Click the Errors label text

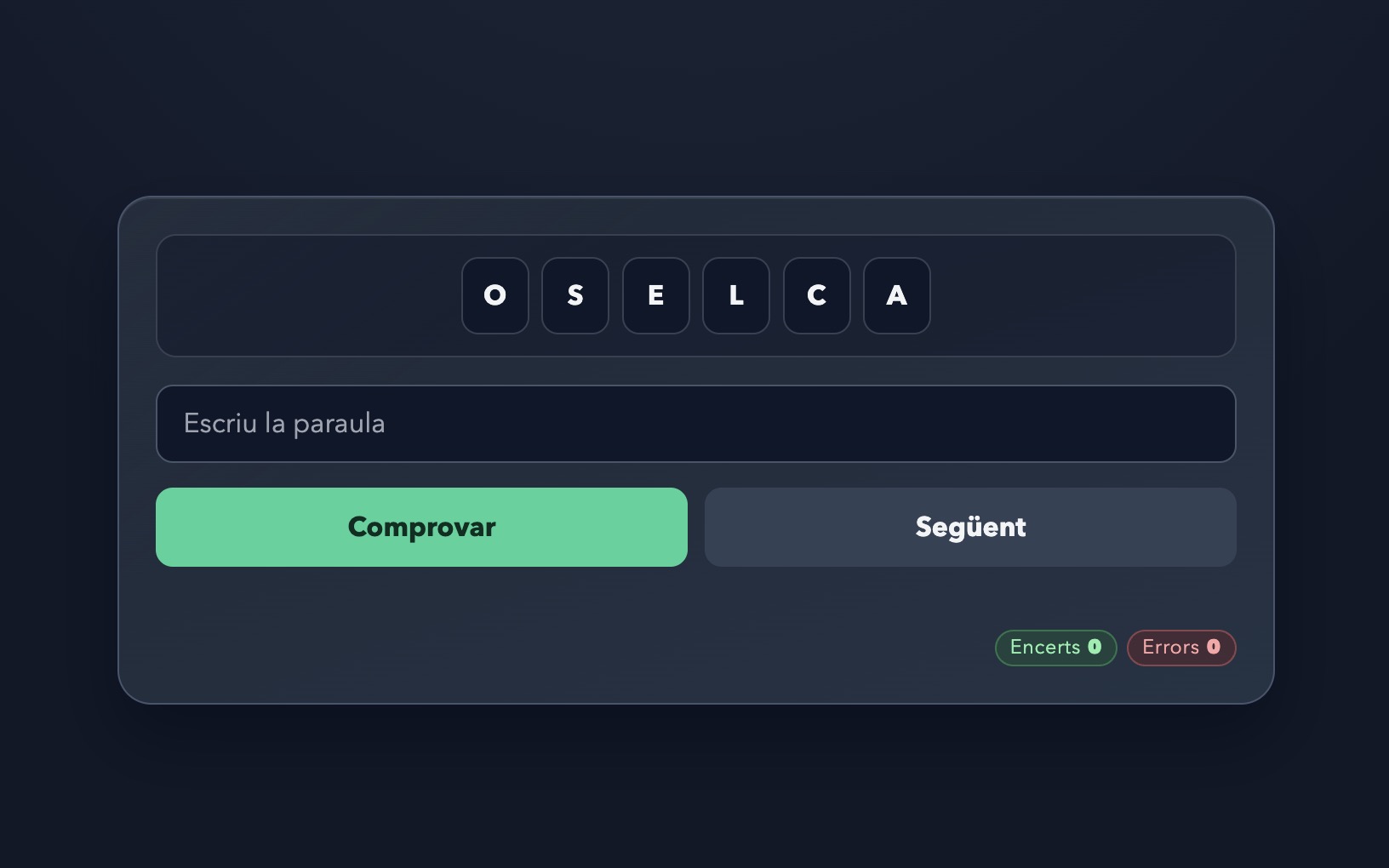(1170, 648)
